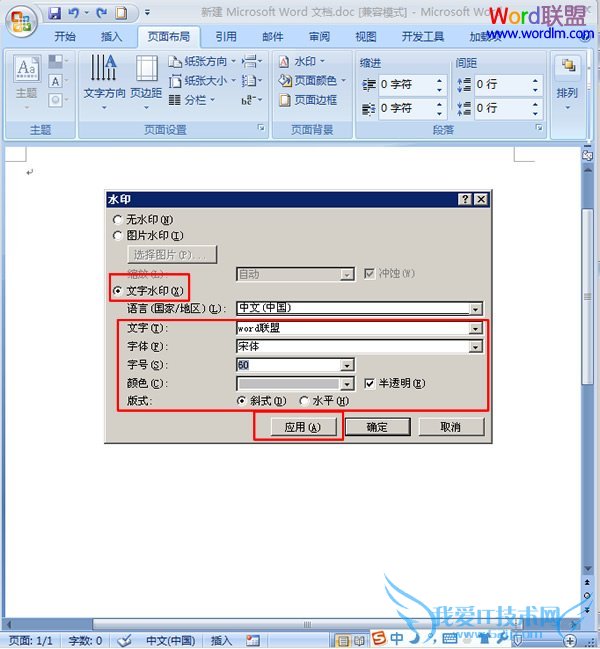Redo action in quick access toolbar
The width and height of the screenshot is (600, 649).
(x=101, y=13)
